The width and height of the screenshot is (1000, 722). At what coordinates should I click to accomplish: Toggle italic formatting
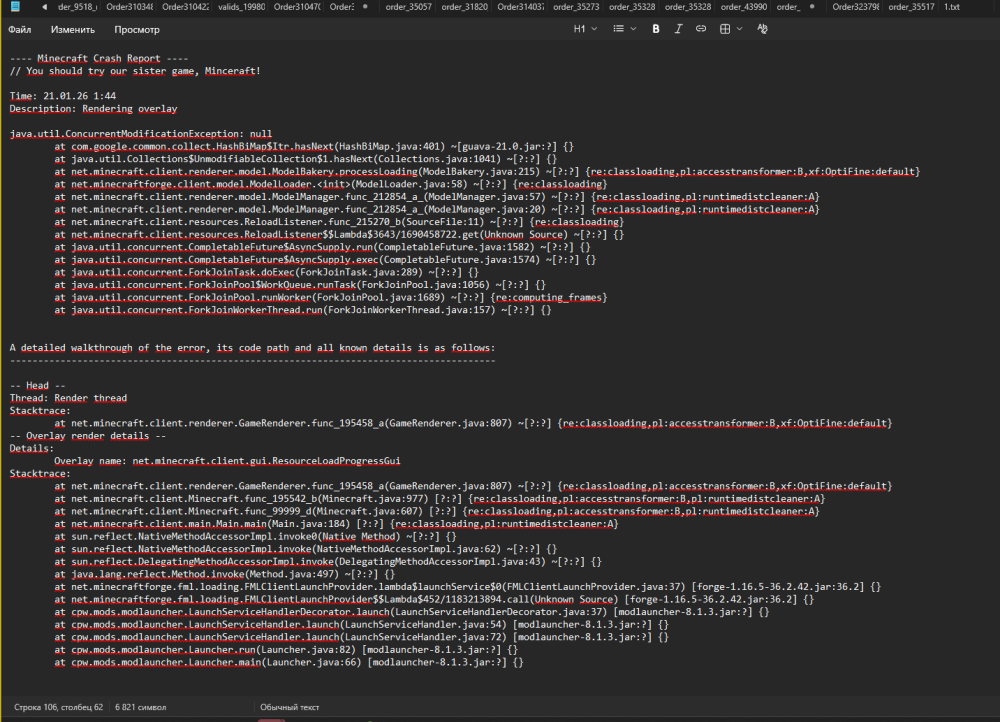[678, 29]
